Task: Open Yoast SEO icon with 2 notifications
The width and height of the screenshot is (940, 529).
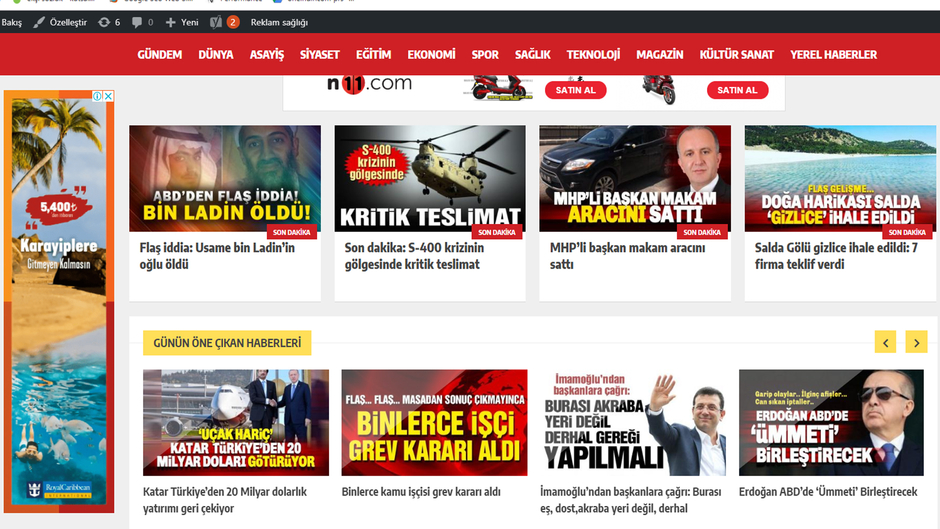Action: 225,22
